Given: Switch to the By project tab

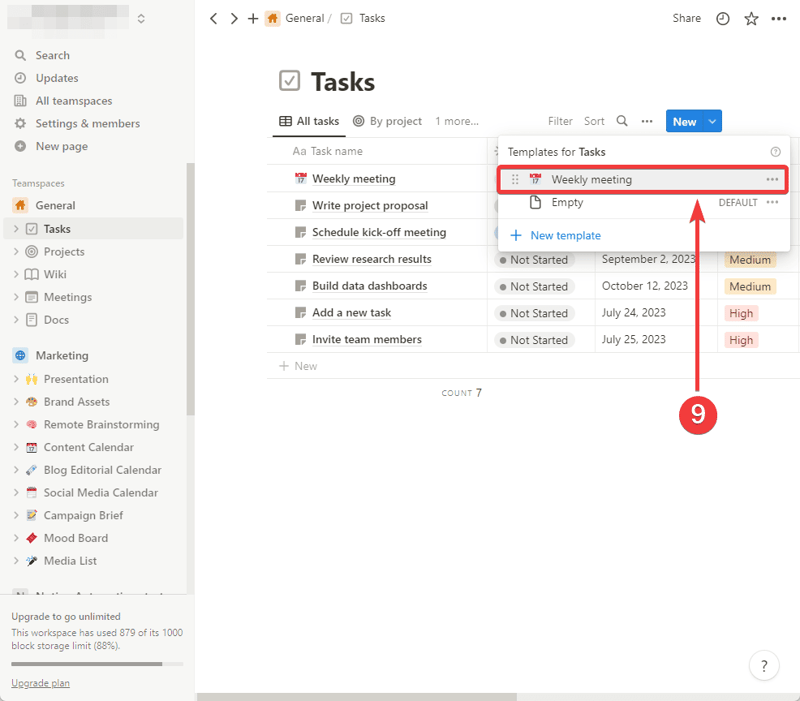Looking at the screenshot, I should 387,121.
